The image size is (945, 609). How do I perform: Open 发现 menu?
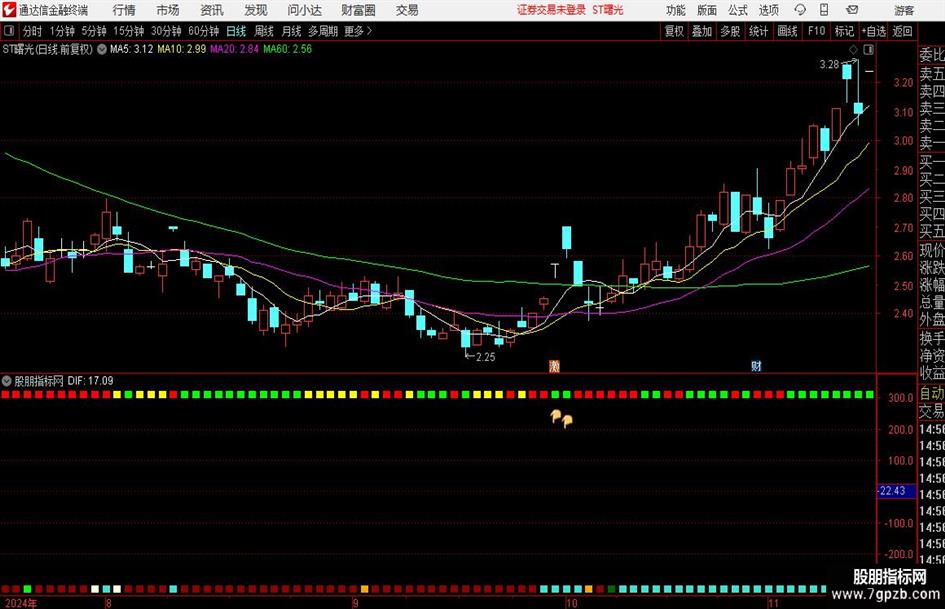256,10
